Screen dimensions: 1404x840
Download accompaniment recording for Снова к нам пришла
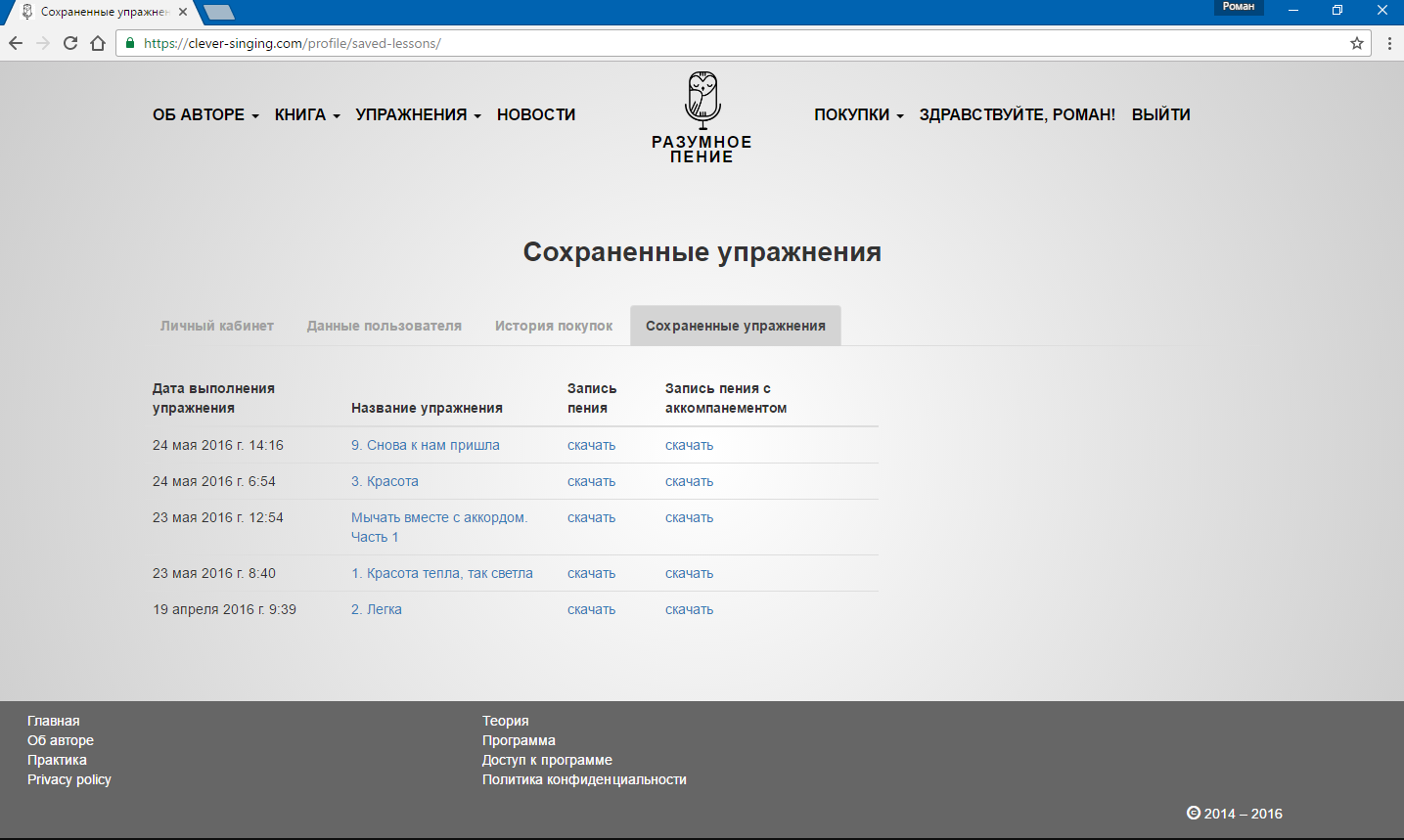point(690,445)
